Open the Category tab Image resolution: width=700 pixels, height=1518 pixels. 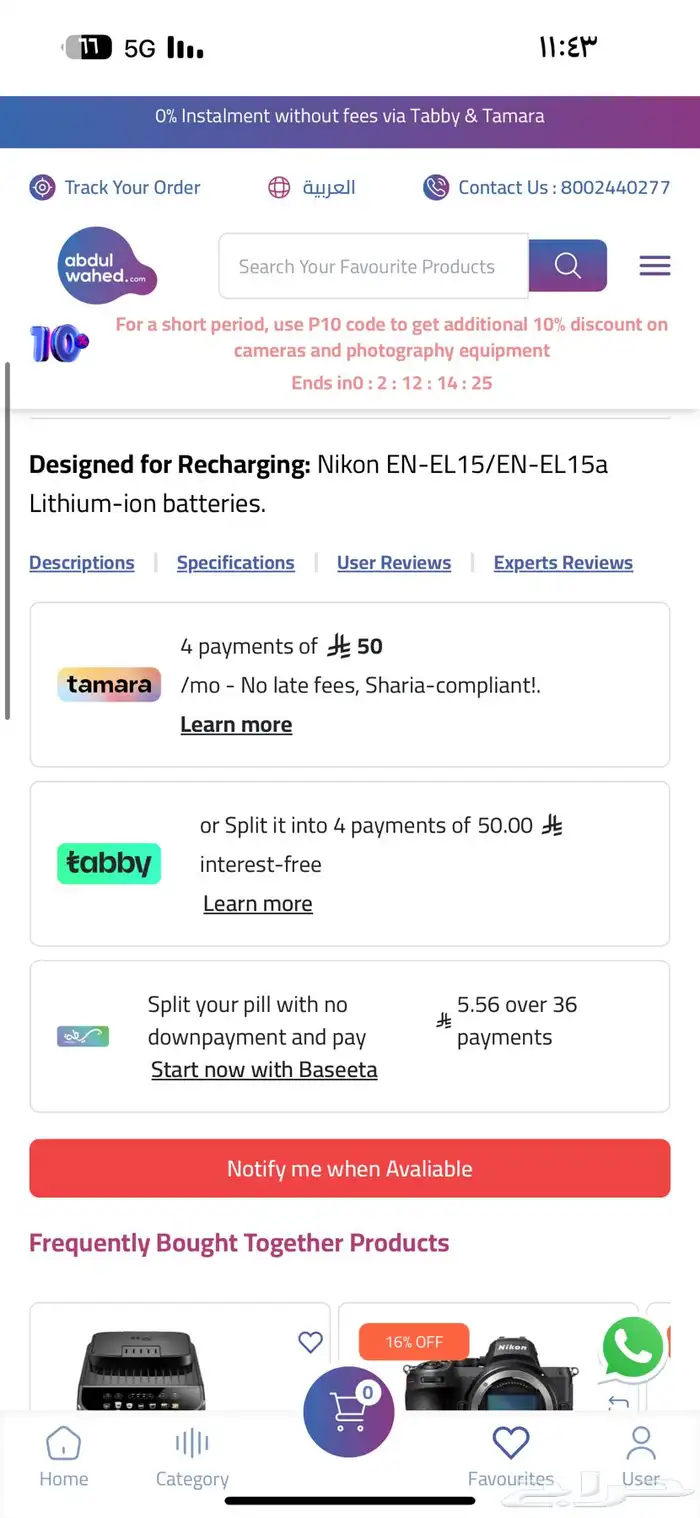(192, 1457)
